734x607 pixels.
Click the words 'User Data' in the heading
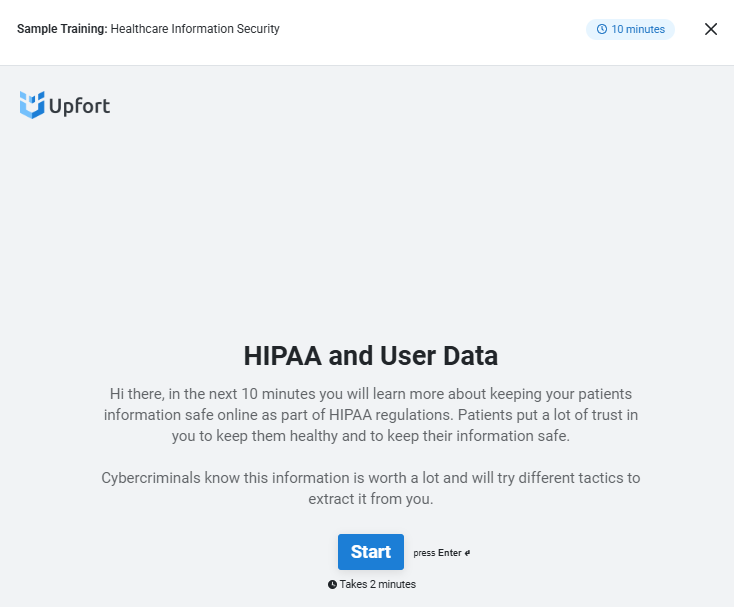pyautogui.click(x=439, y=355)
